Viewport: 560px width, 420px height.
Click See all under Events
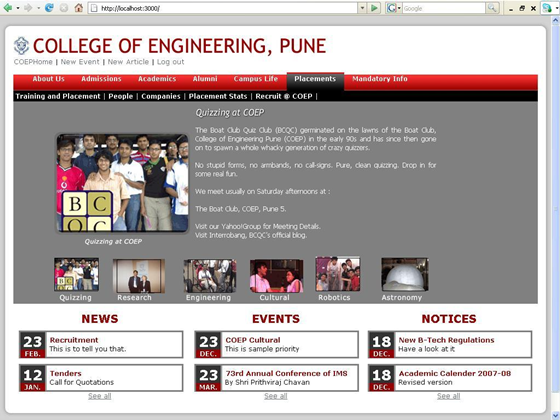click(x=276, y=396)
